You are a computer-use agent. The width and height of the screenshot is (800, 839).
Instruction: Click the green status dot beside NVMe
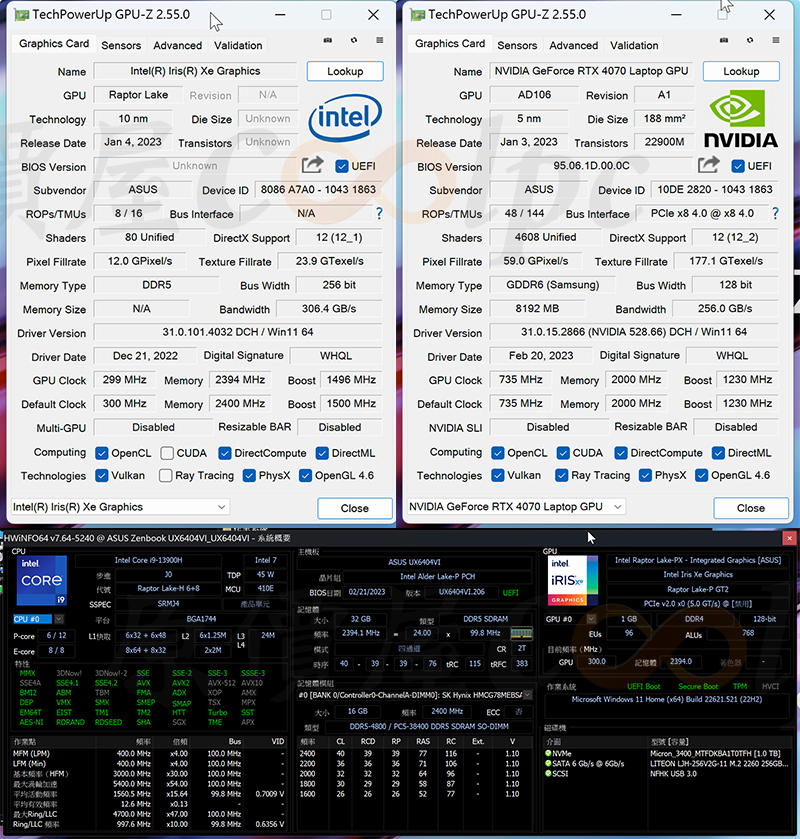coord(548,753)
